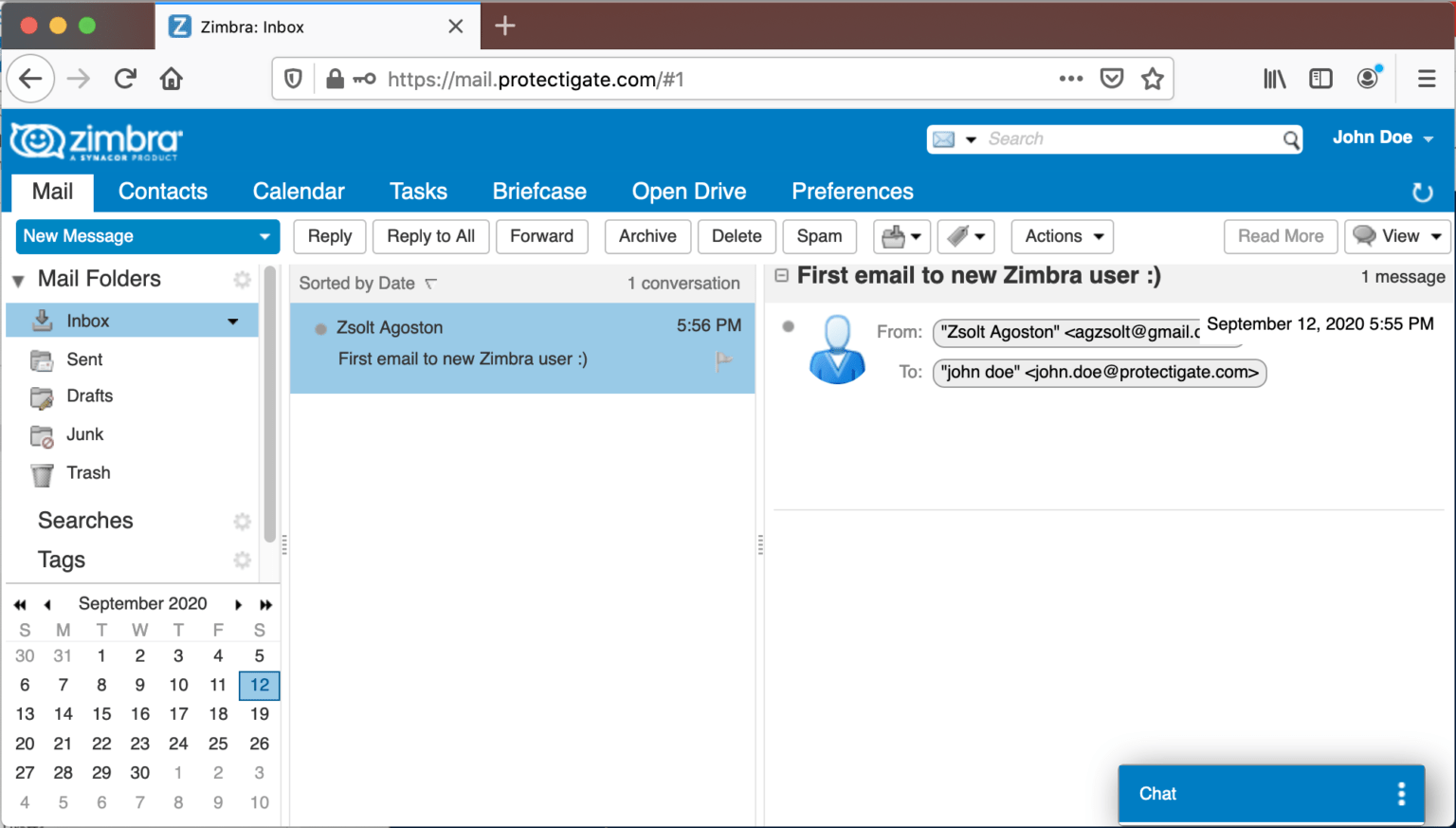This screenshot has width=1456, height=828.
Task: Click the Zimbra logo
Action: [x=97, y=142]
